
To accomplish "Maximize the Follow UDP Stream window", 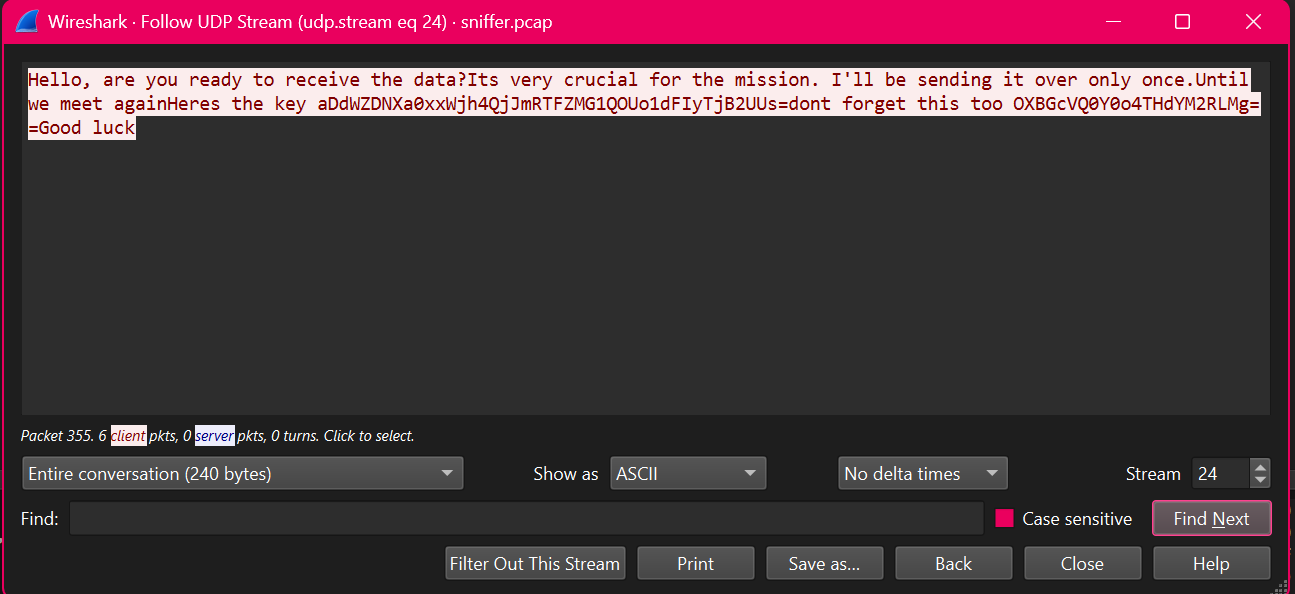I will pos(1182,22).
